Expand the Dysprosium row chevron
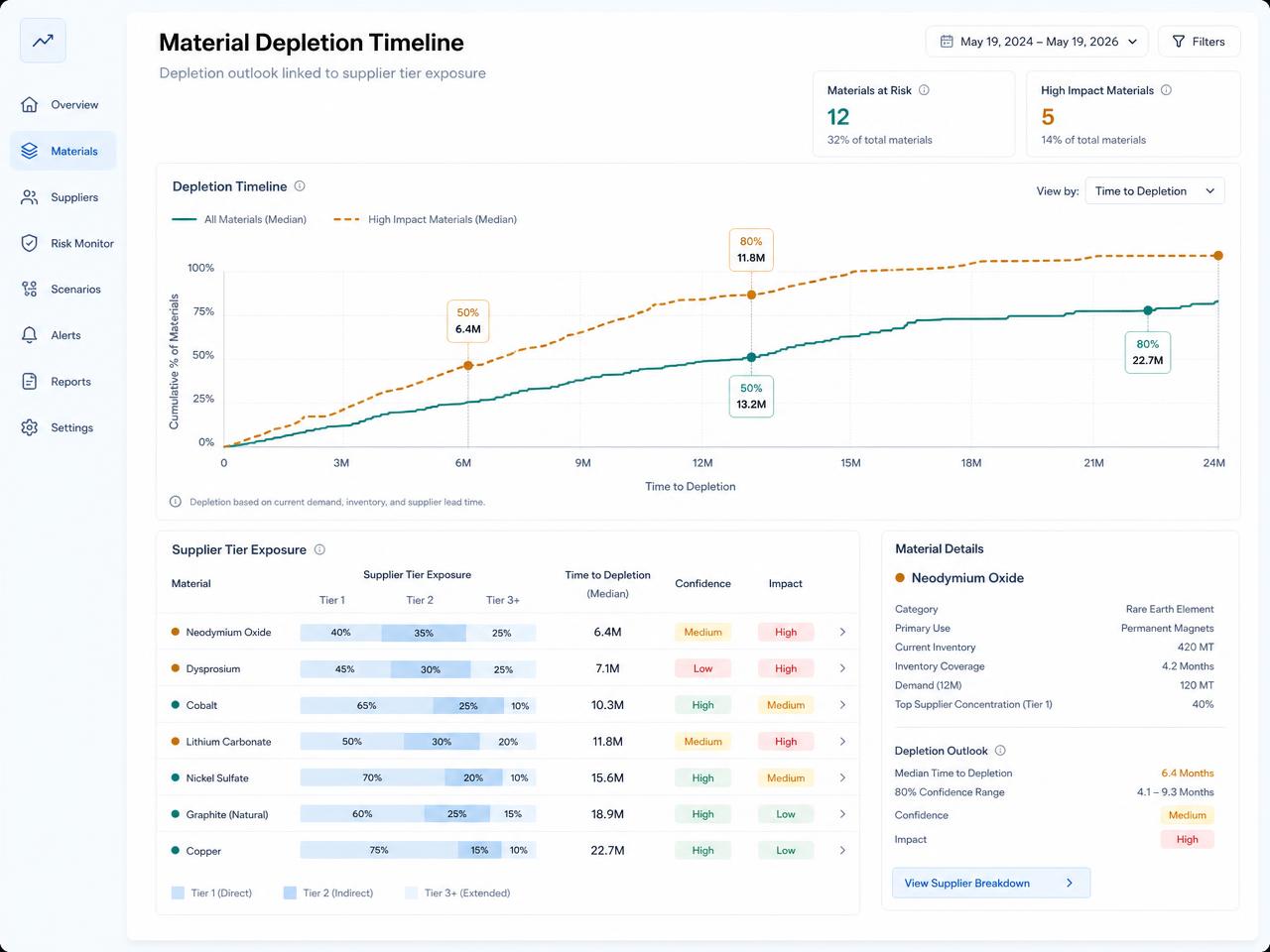 [x=842, y=668]
